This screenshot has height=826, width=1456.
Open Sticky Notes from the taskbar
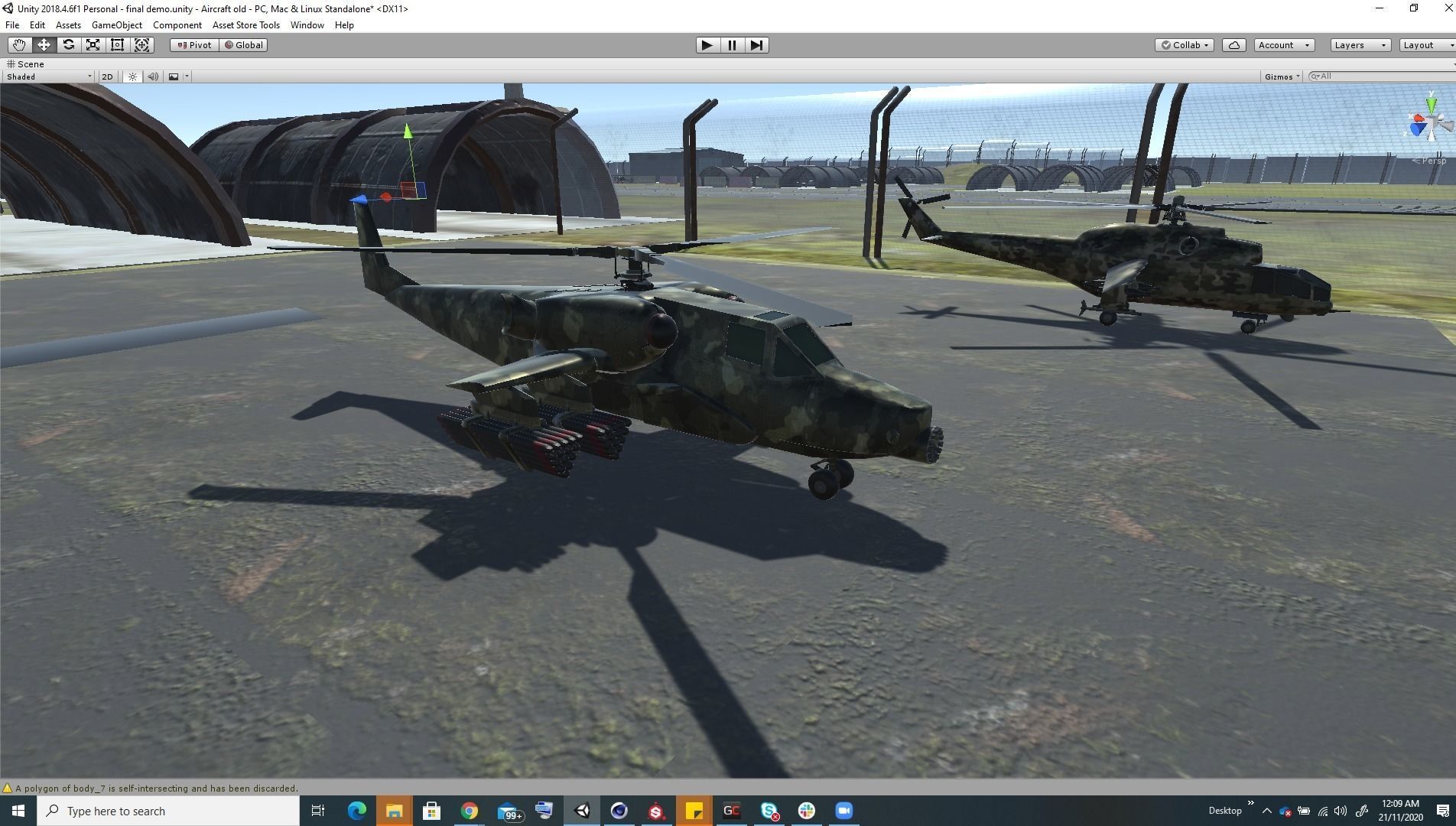694,811
